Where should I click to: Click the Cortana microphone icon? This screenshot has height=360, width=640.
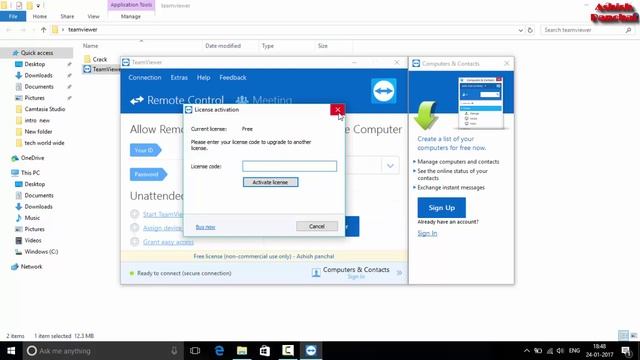pyautogui.click(x=174, y=351)
